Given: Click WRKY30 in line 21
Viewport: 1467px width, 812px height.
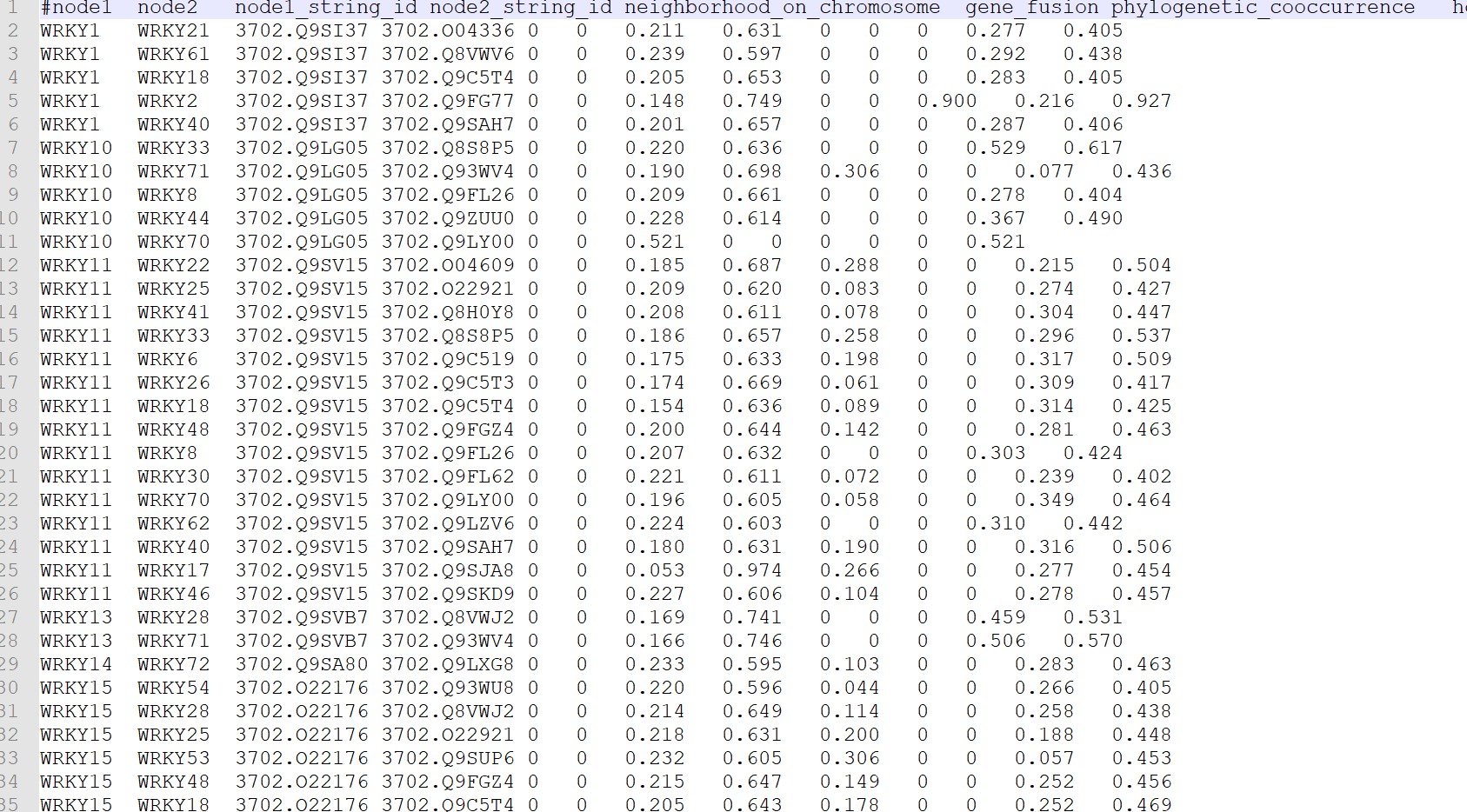Looking at the screenshot, I should [173, 476].
